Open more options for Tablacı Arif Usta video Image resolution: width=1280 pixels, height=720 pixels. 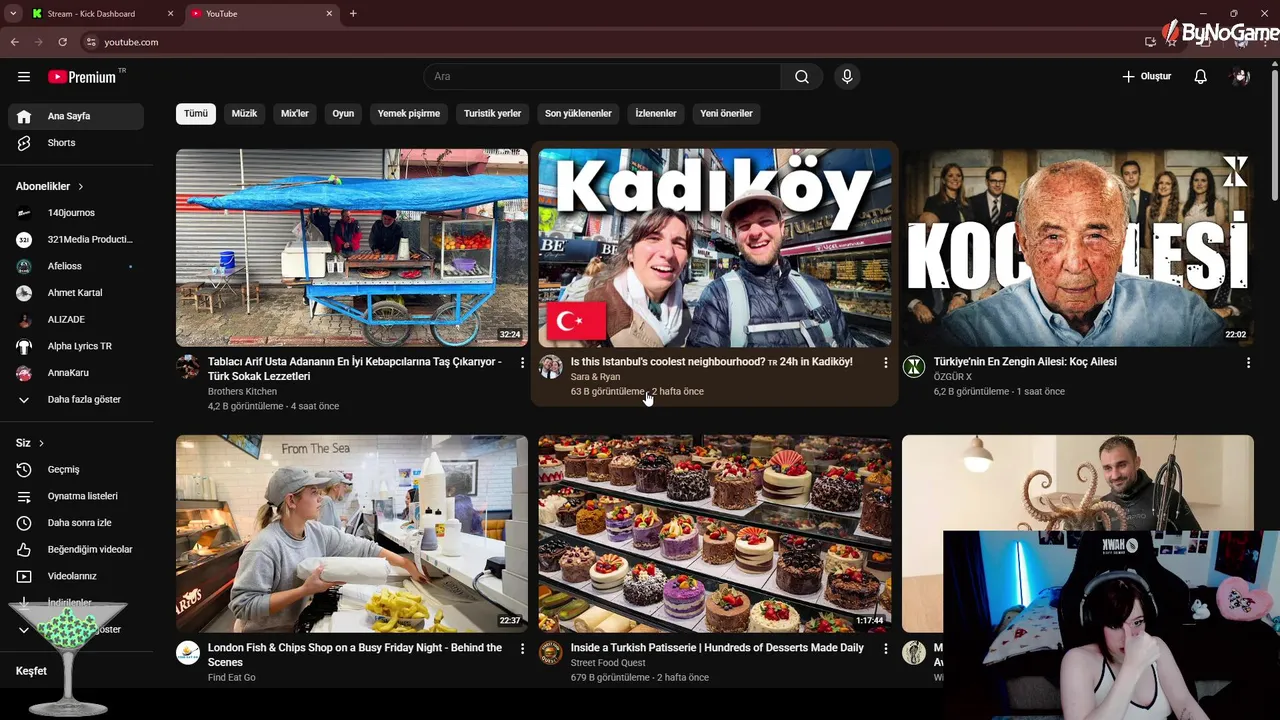tap(522, 363)
